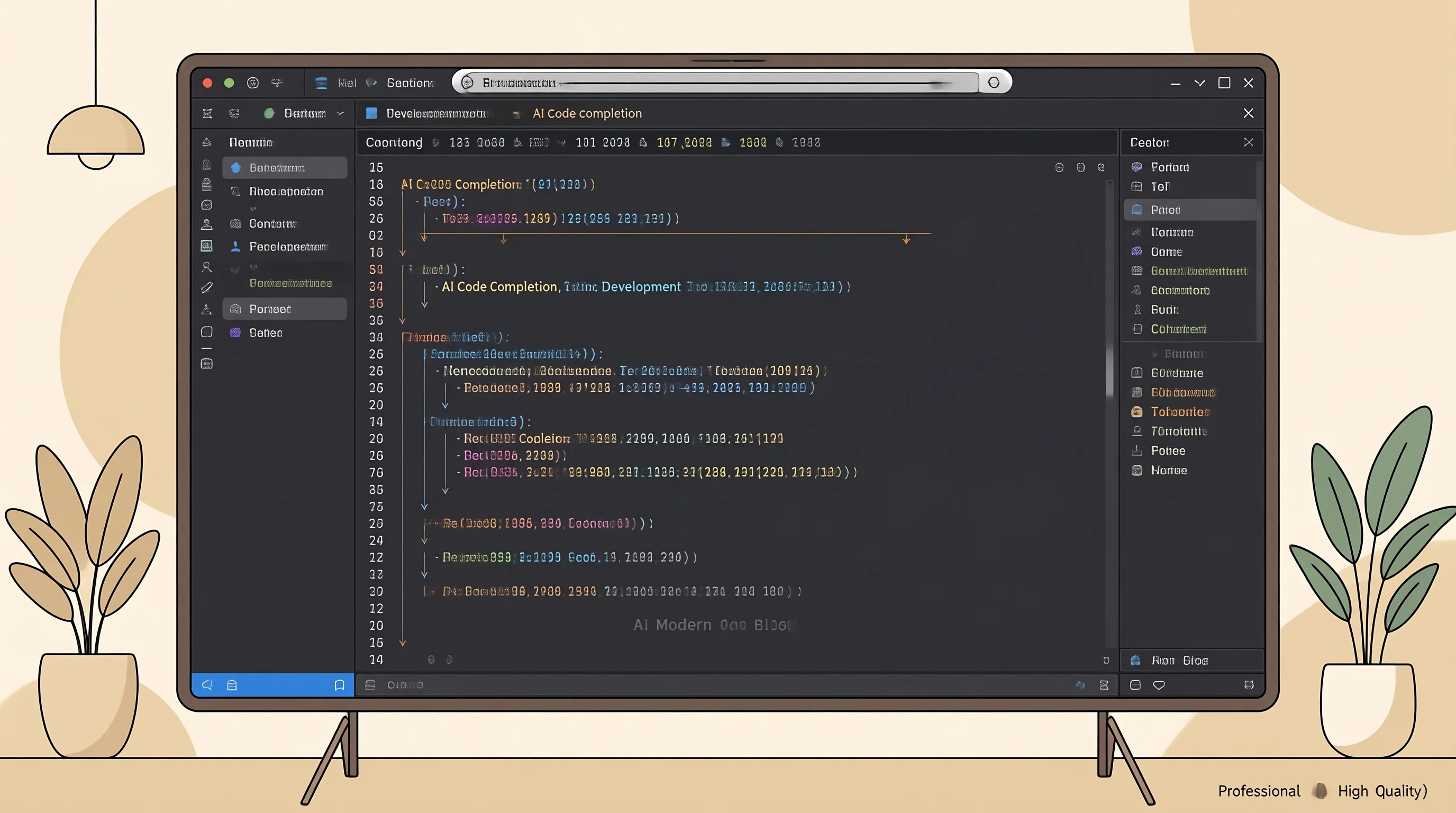Click the person icon in left activity bar

(207, 224)
